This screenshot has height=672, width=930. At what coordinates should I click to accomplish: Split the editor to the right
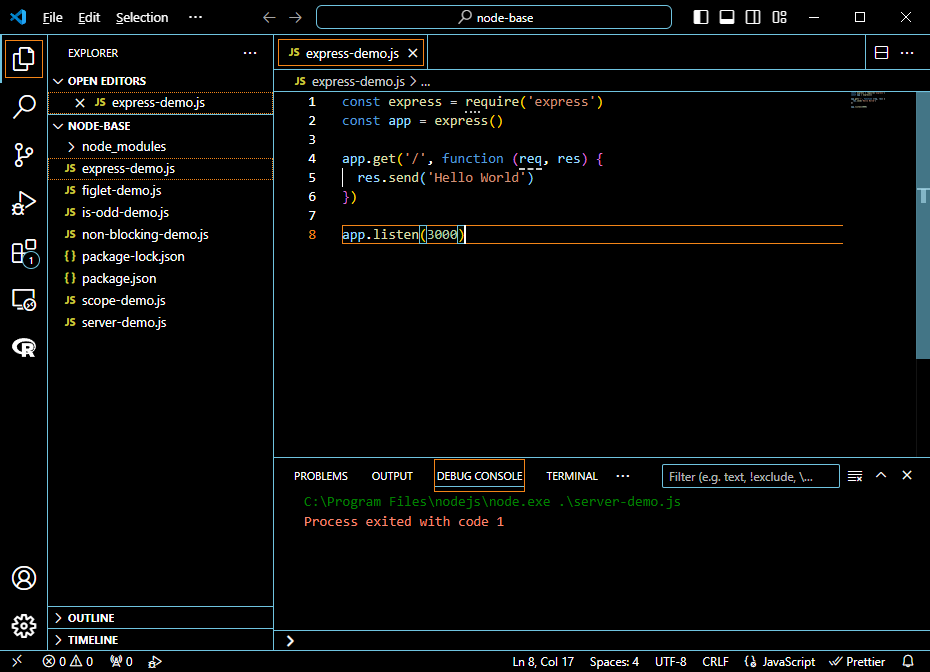(881, 53)
